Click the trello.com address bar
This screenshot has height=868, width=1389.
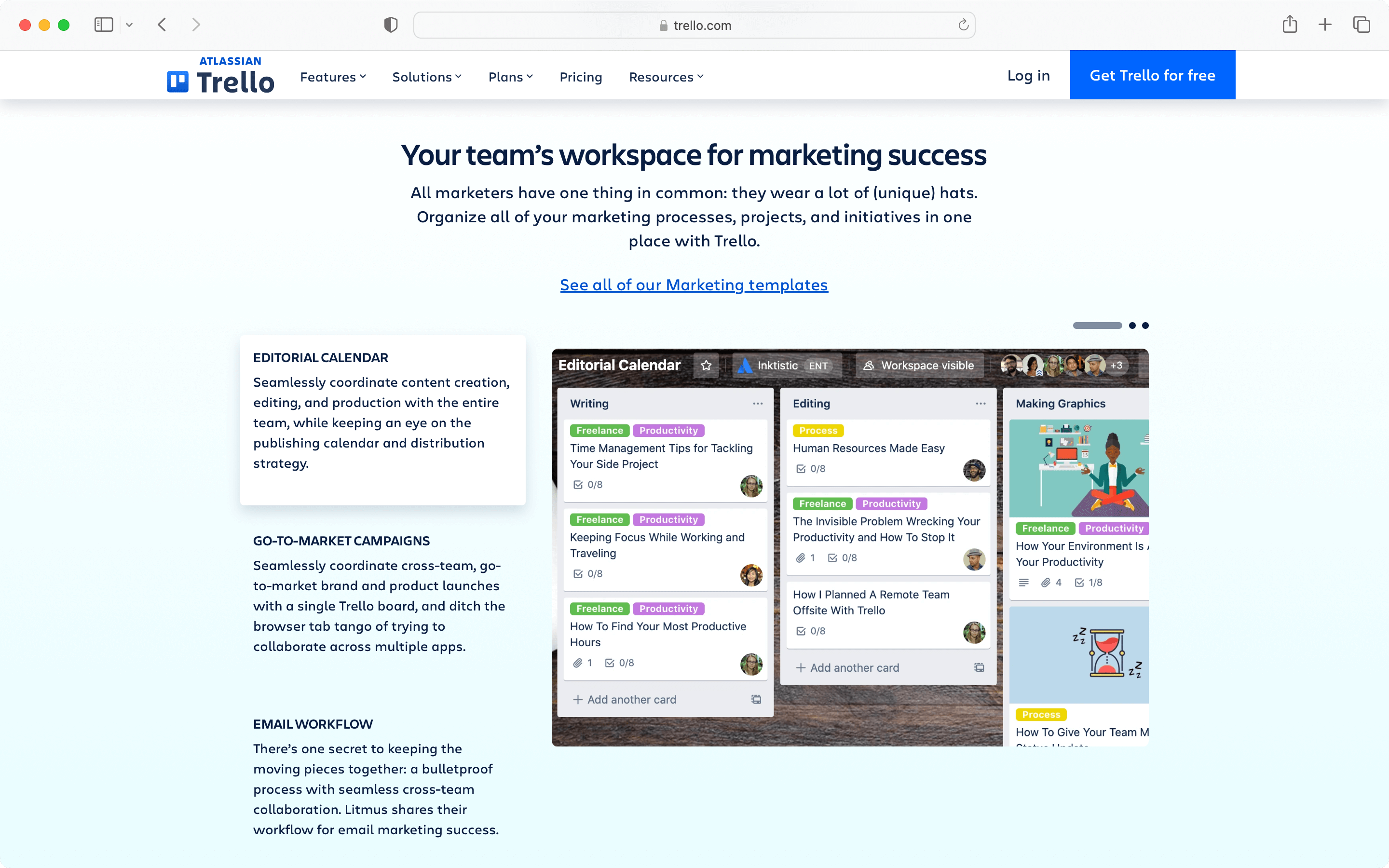pos(694,25)
